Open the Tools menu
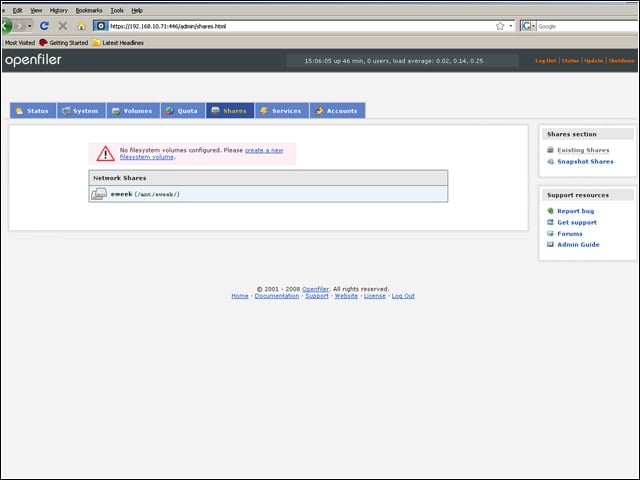This screenshot has width=640, height=480. (117, 11)
